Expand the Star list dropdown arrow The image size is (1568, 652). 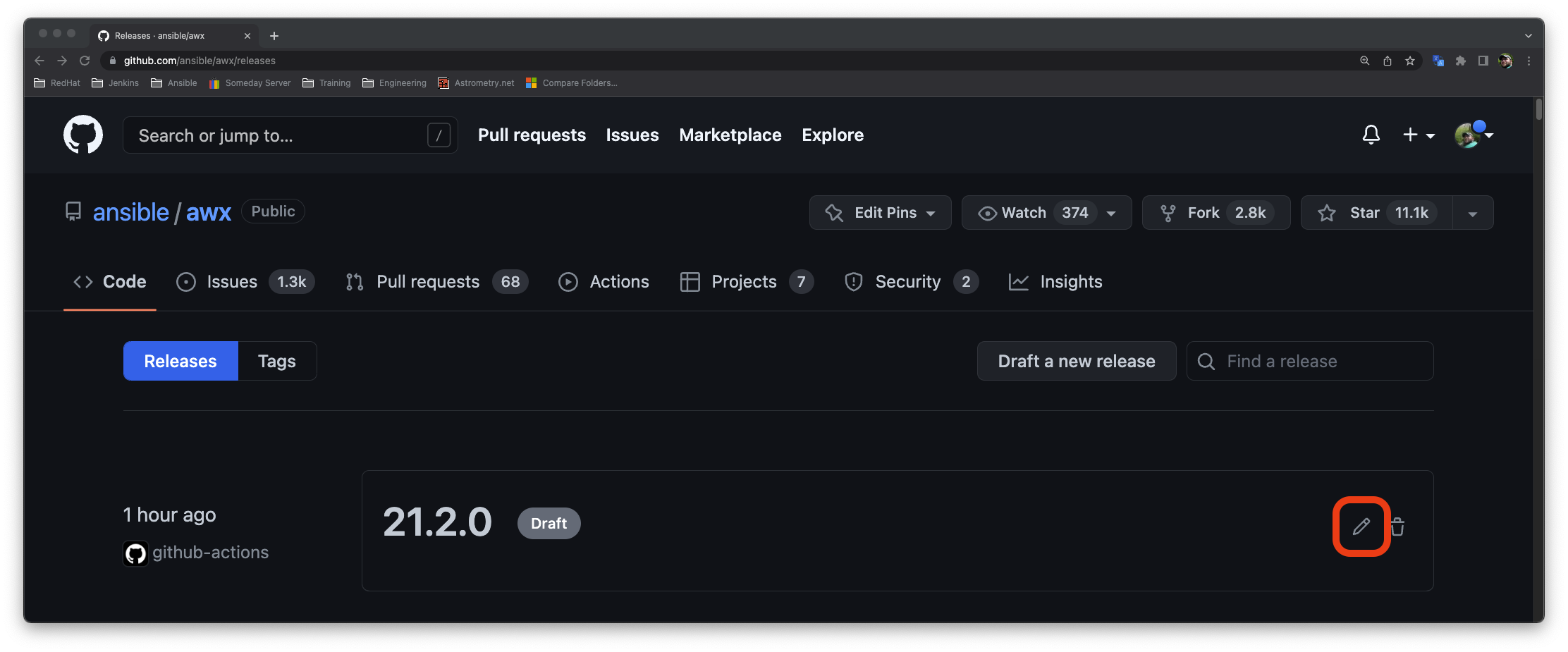point(1473,212)
